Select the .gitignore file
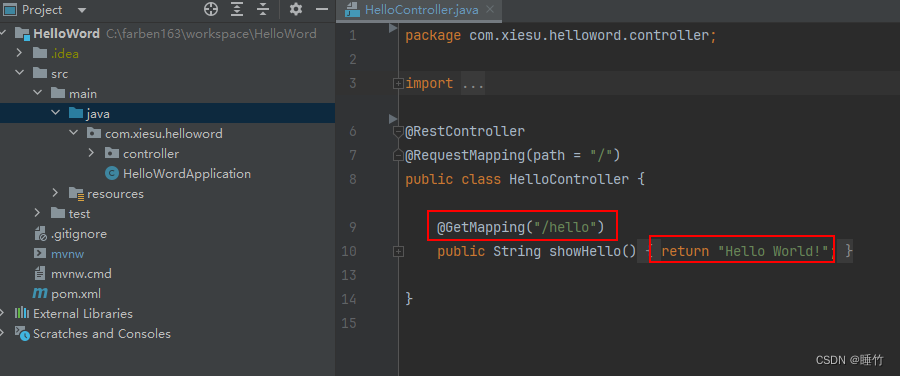This screenshot has width=900, height=376. pyautogui.click(x=79, y=234)
